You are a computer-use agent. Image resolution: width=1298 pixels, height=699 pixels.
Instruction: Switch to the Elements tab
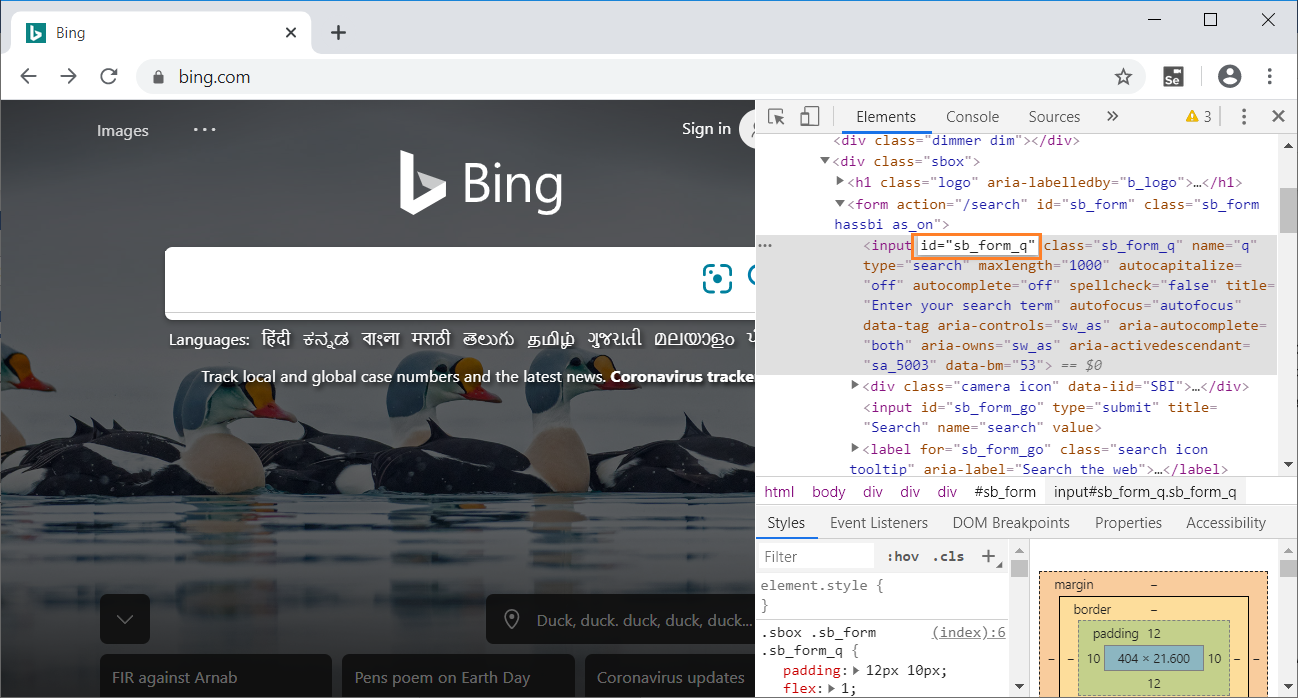[x=886, y=117]
